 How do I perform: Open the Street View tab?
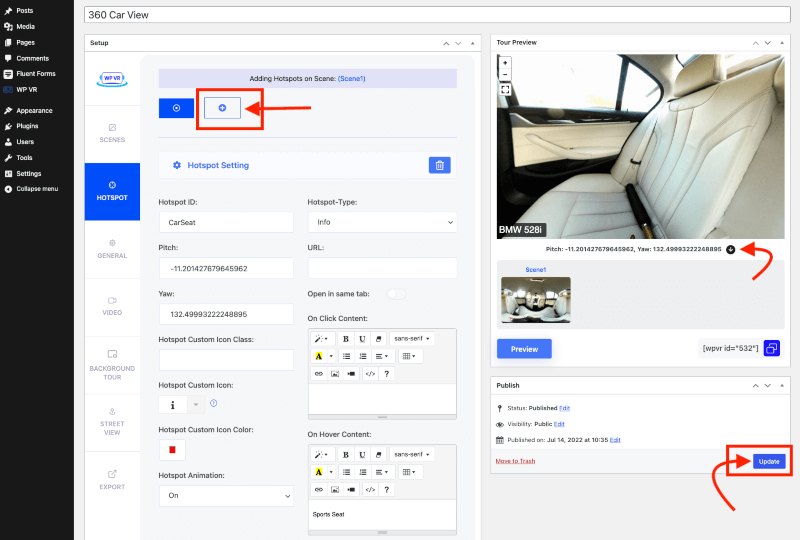click(112, 422)
